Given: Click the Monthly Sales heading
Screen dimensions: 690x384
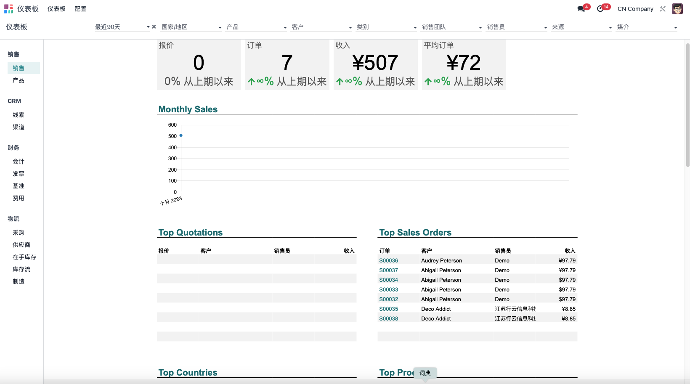Looking at the screenshot, I should [188, 109].
